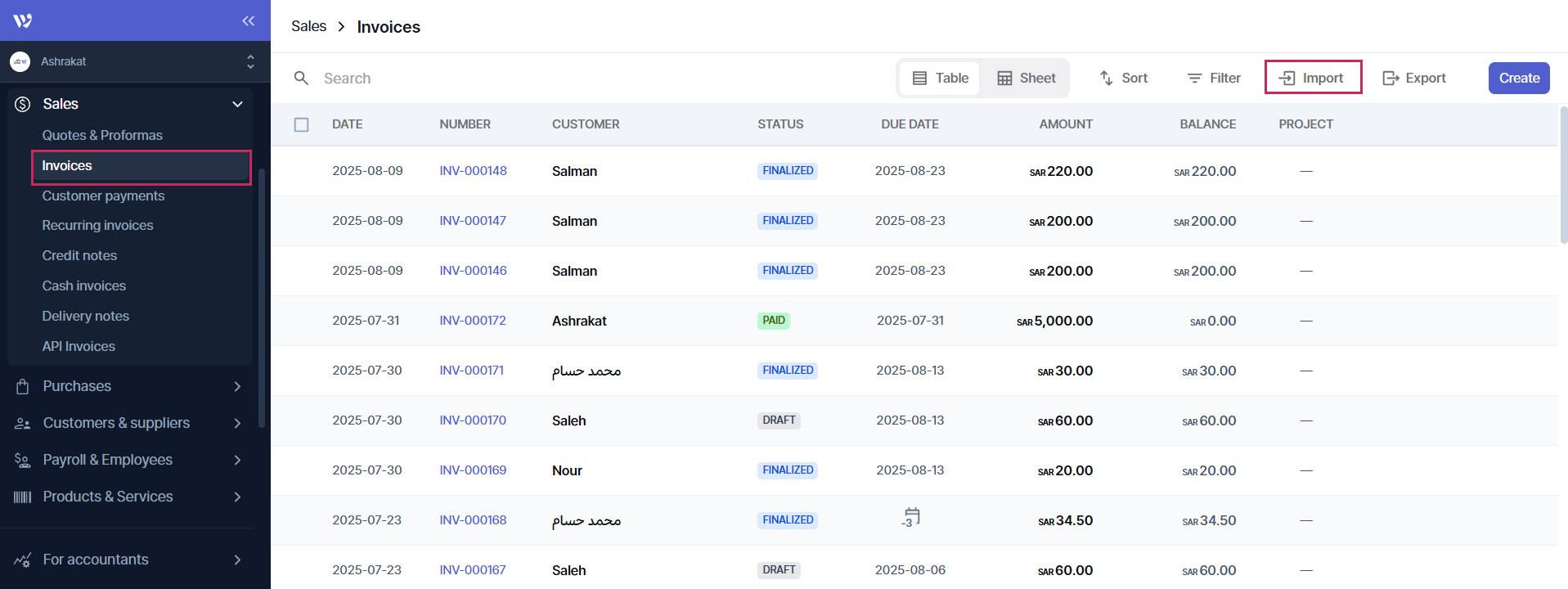Switch to Sheet view

click(1026, 78)
